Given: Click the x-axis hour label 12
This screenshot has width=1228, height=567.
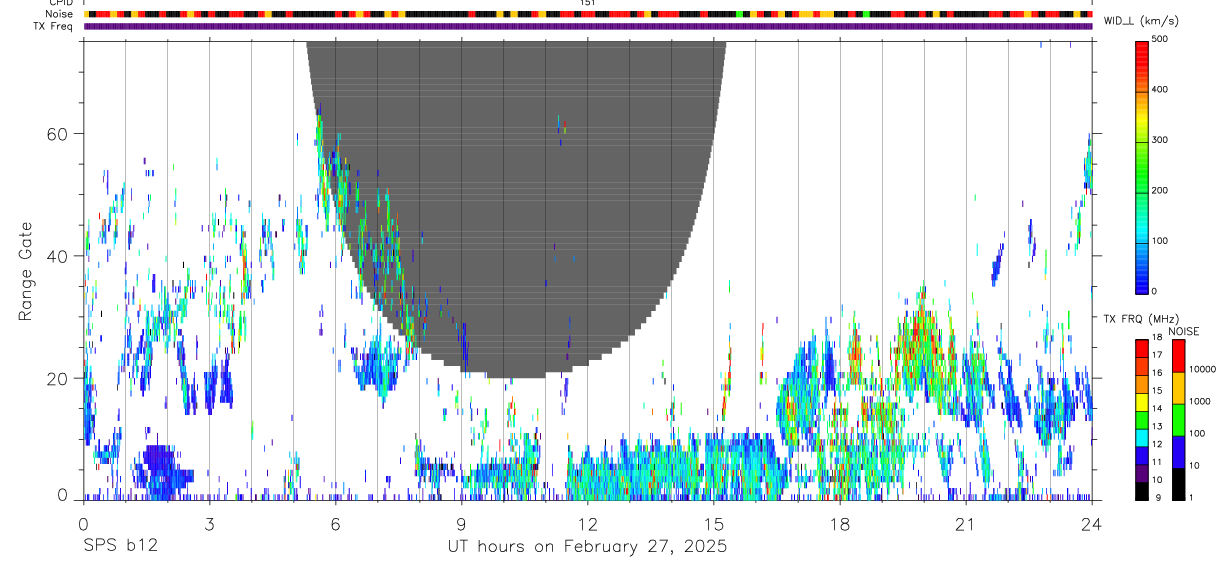Looking at the screenshot, I should (588, 524).
